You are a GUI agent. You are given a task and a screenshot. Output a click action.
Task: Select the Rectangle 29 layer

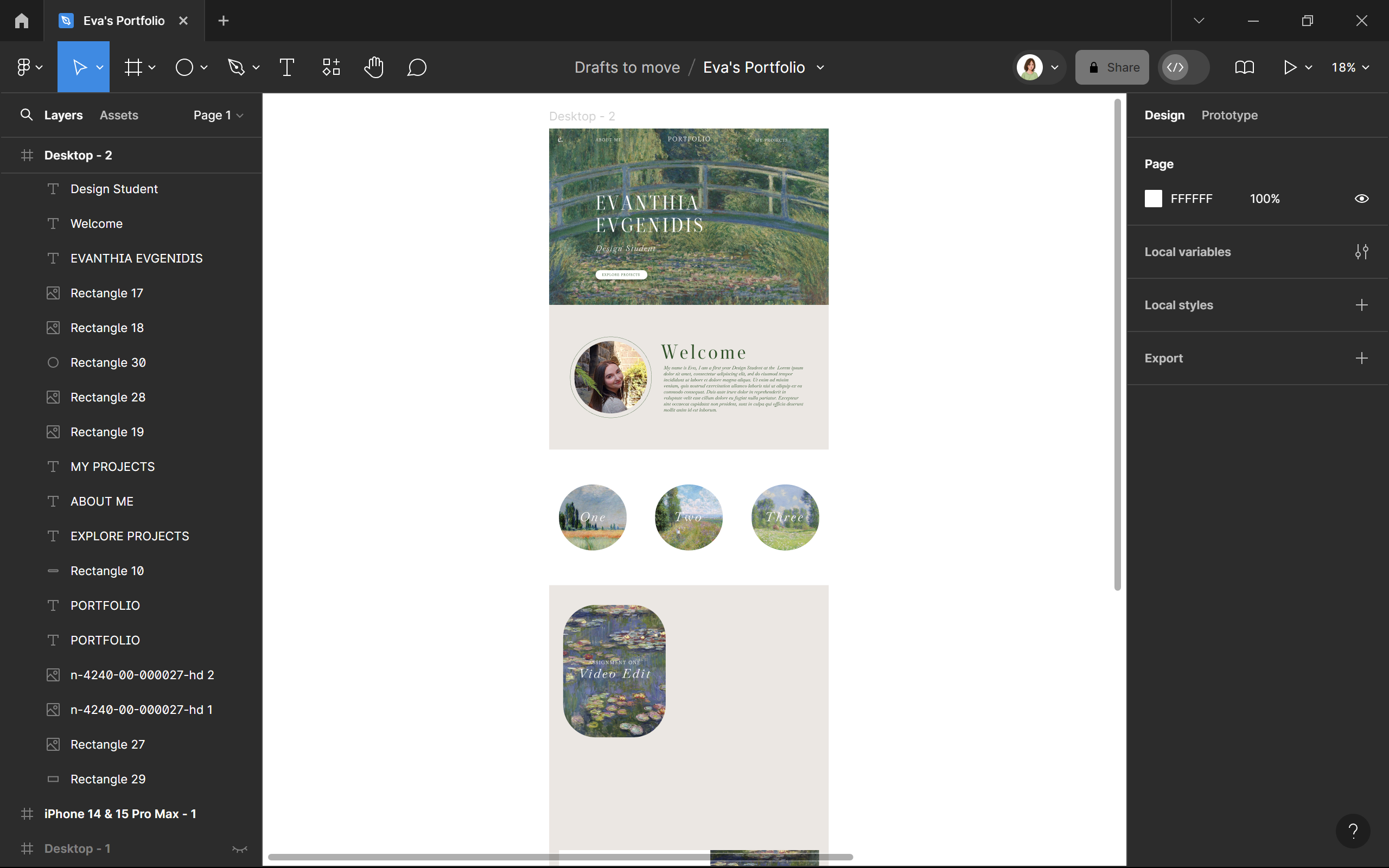(131, 779)
